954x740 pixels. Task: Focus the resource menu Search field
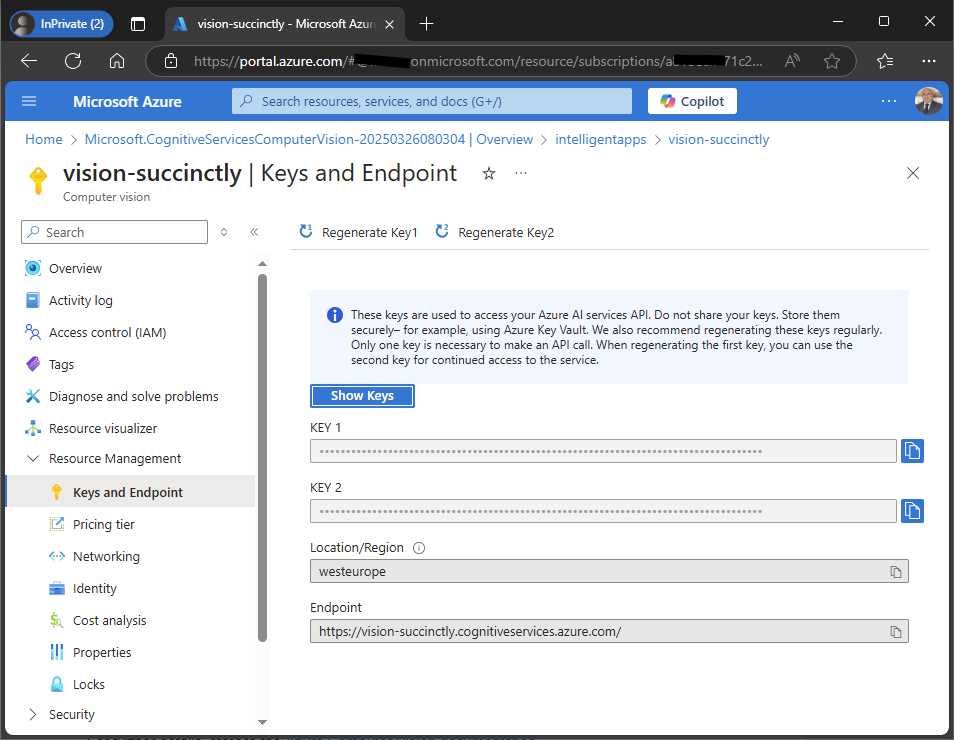pyautogui.click(x=114, y=232)
